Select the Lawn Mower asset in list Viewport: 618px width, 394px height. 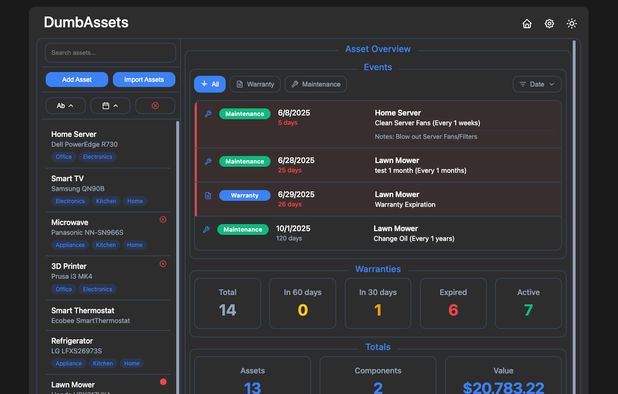point(108,385)
